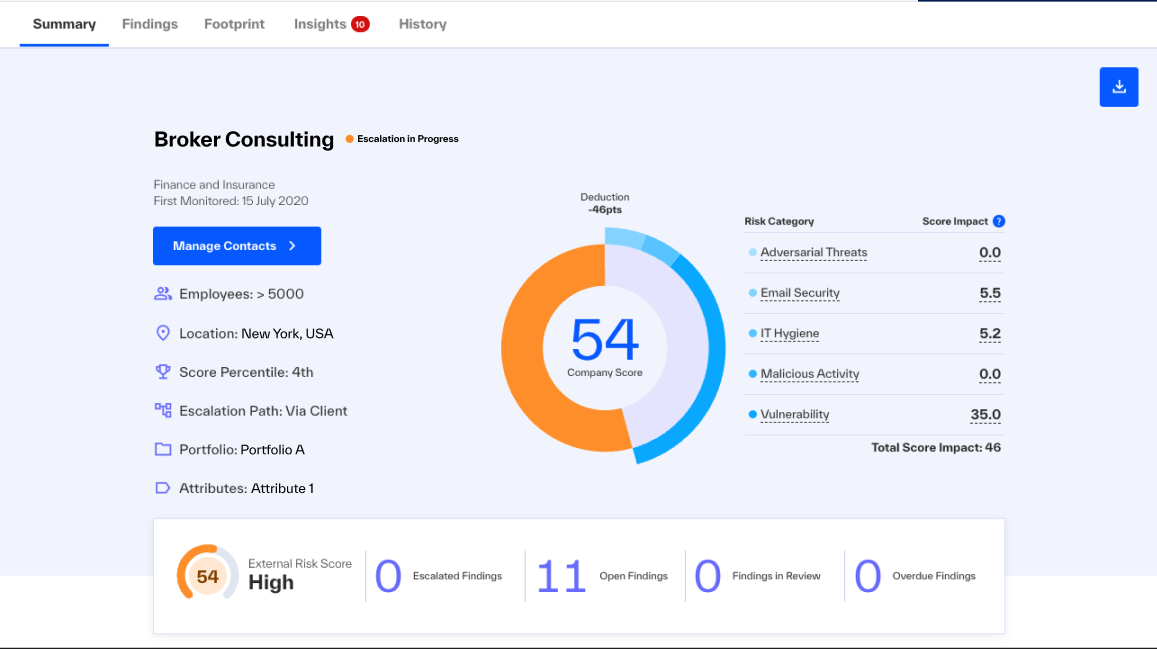View the 0 Findings in Review count
Screen dimensions: 1157x649
tap(708, 576)
